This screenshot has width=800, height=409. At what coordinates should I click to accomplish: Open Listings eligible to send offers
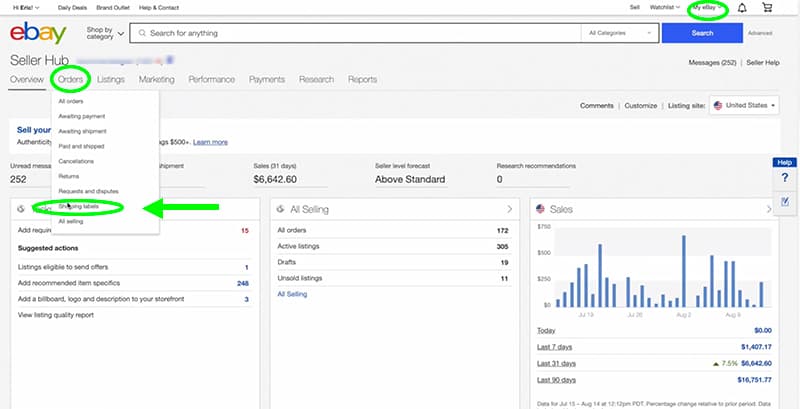coord(133,267)
